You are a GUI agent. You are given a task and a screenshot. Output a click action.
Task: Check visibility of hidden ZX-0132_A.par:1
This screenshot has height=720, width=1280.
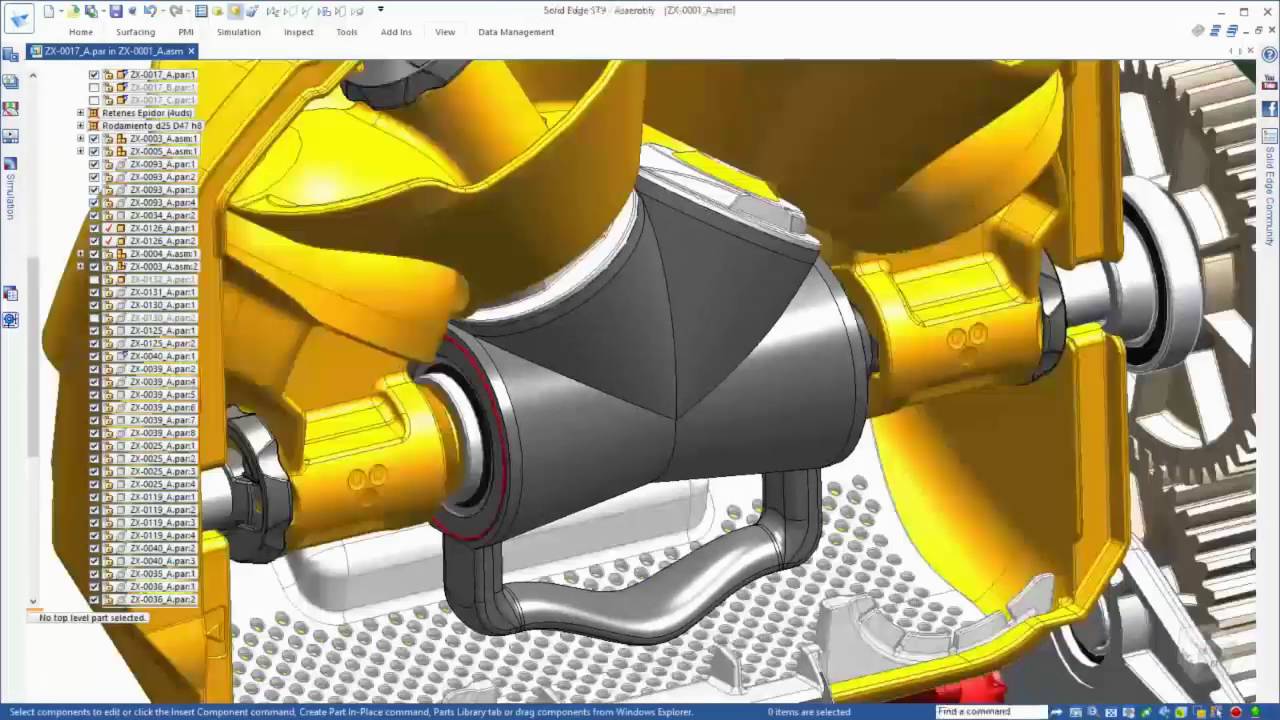pyautogui.click(x=94, y=280)
